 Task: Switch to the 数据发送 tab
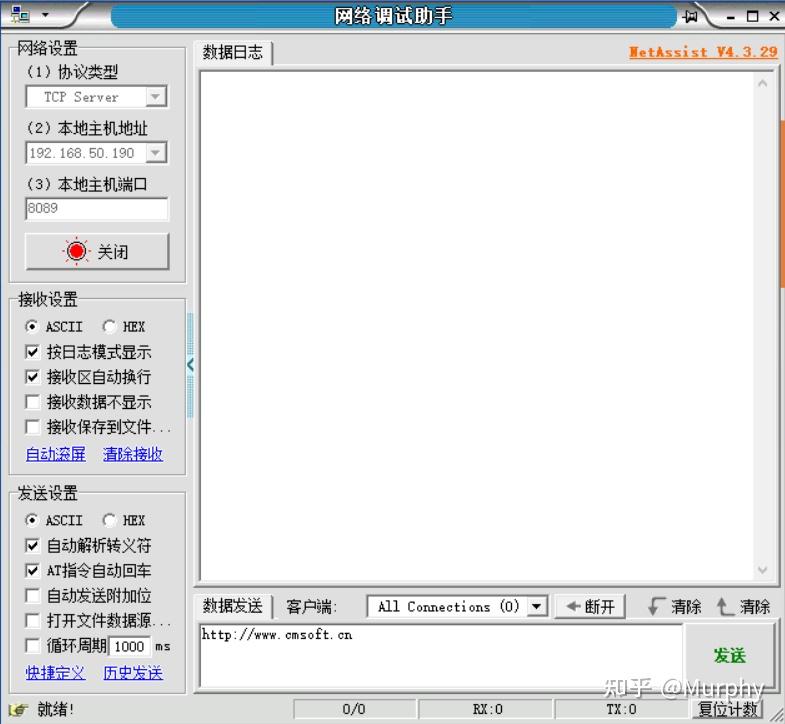(x=233, y=606)
